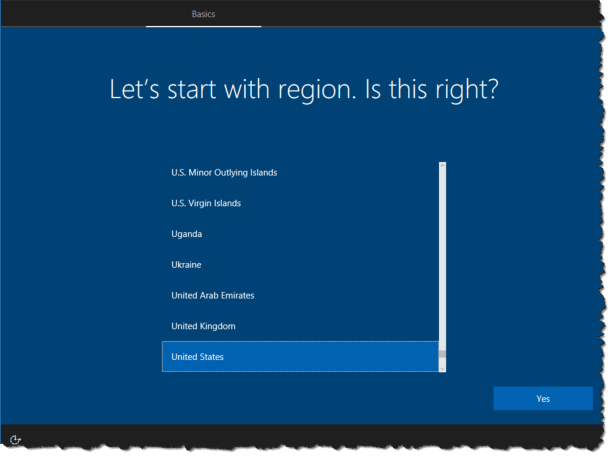Viewport: 616px width, 461px height.
Task: Open the Ease of Access icon
Action: (x=17, y=438)
